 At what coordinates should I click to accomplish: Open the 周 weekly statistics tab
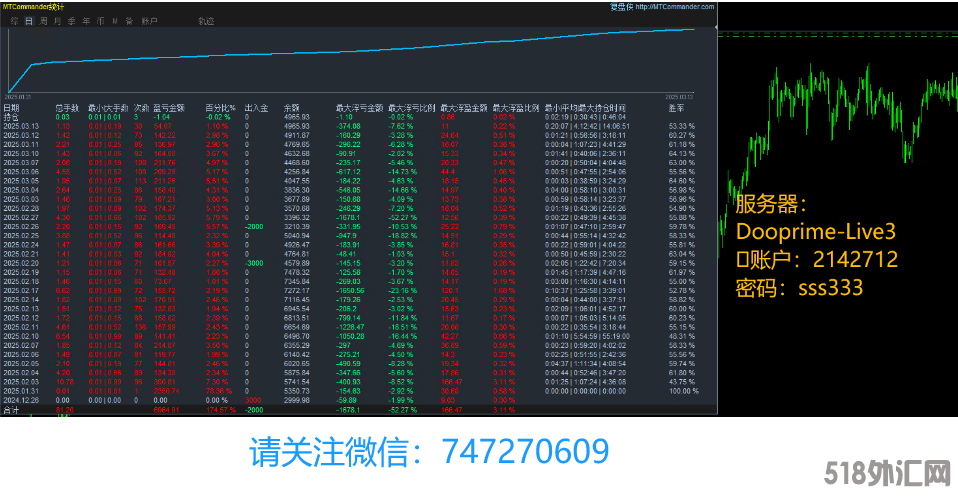43,21
